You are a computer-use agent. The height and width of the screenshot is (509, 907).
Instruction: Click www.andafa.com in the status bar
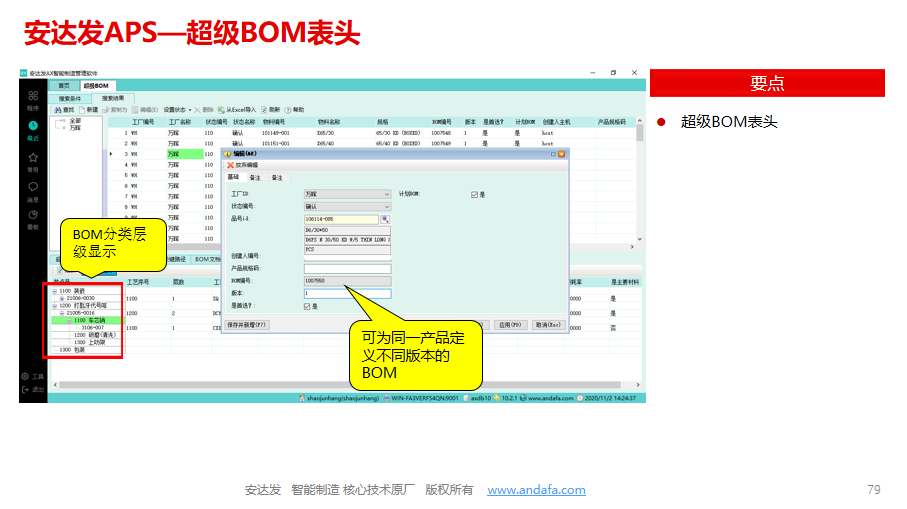tap(551, 399)
